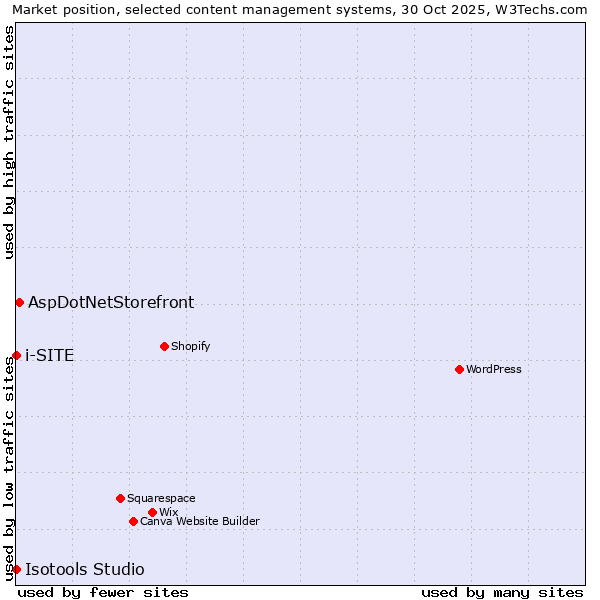Click the 'used by low traffic sites' label
This screenshot has height=600, width=600.
(x=9, y=468)
